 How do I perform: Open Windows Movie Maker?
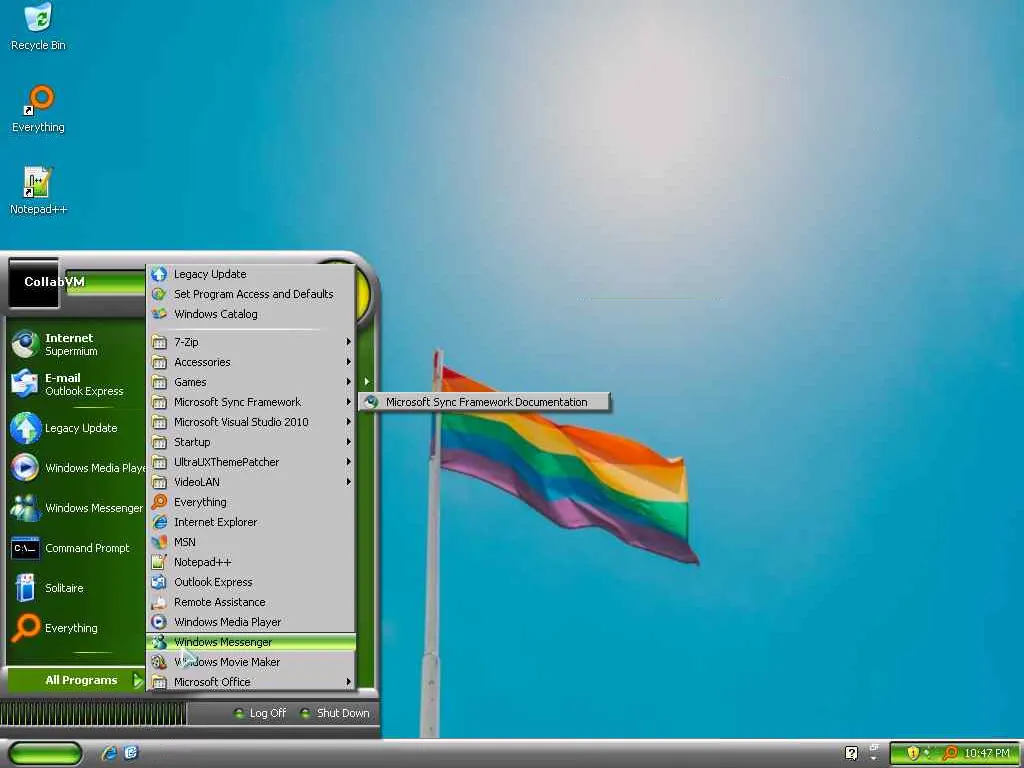pos(251,662)
